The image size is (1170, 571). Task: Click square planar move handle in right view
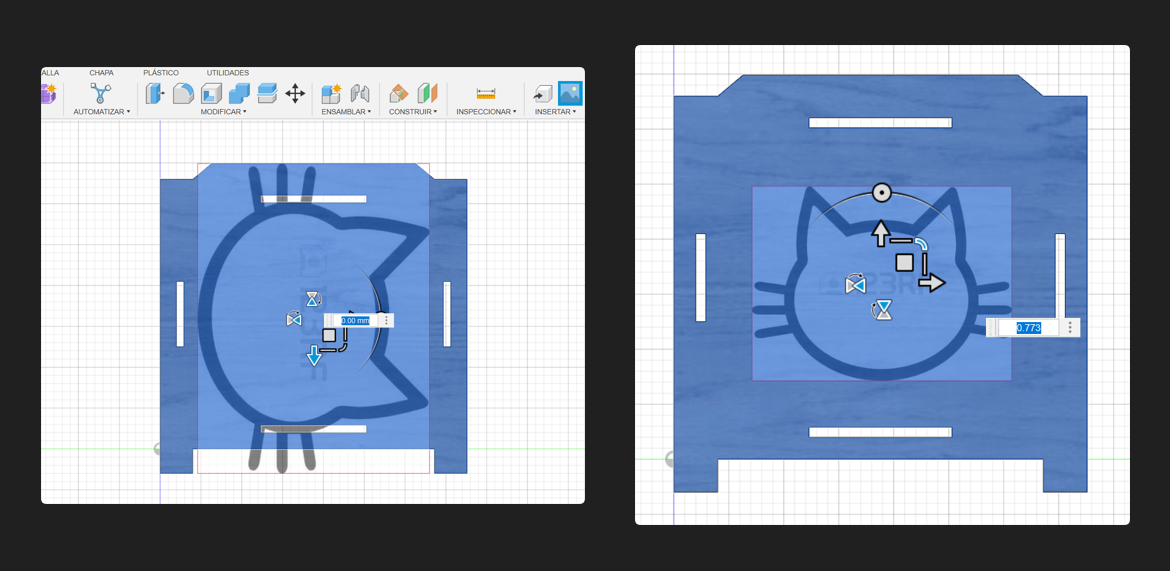pos(904,262)
